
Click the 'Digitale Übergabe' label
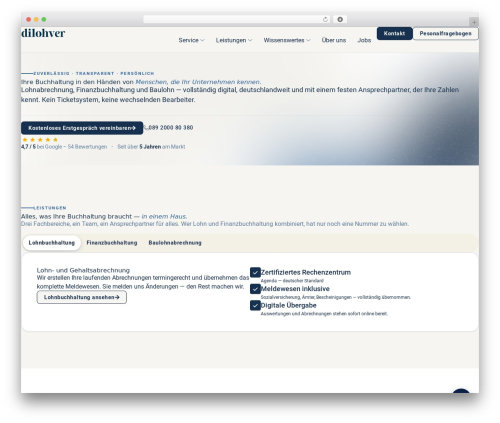[x=288, y=305]
